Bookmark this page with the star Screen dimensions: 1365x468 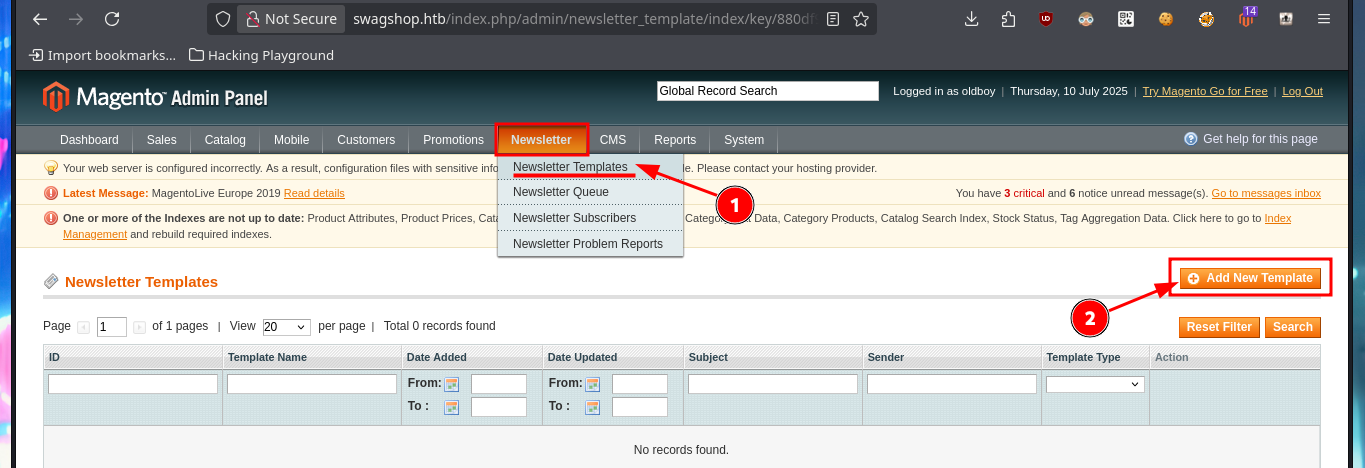coord(860,19)
